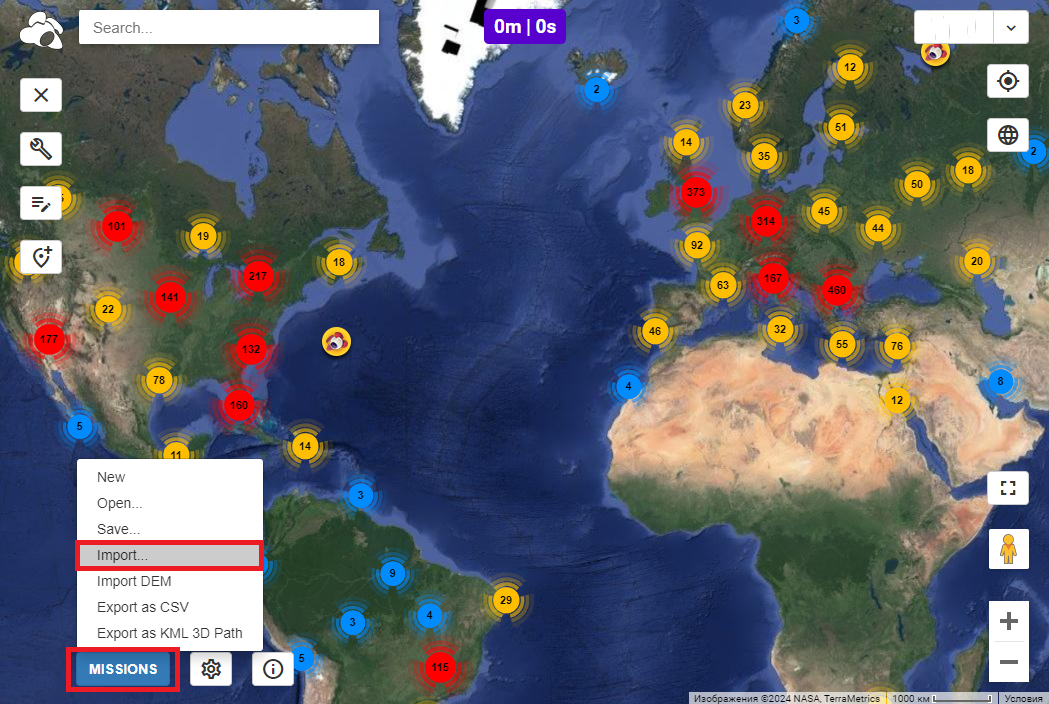Show the info circle button
This screenshot has width=1049, height=704.
(x=273, y=669)
